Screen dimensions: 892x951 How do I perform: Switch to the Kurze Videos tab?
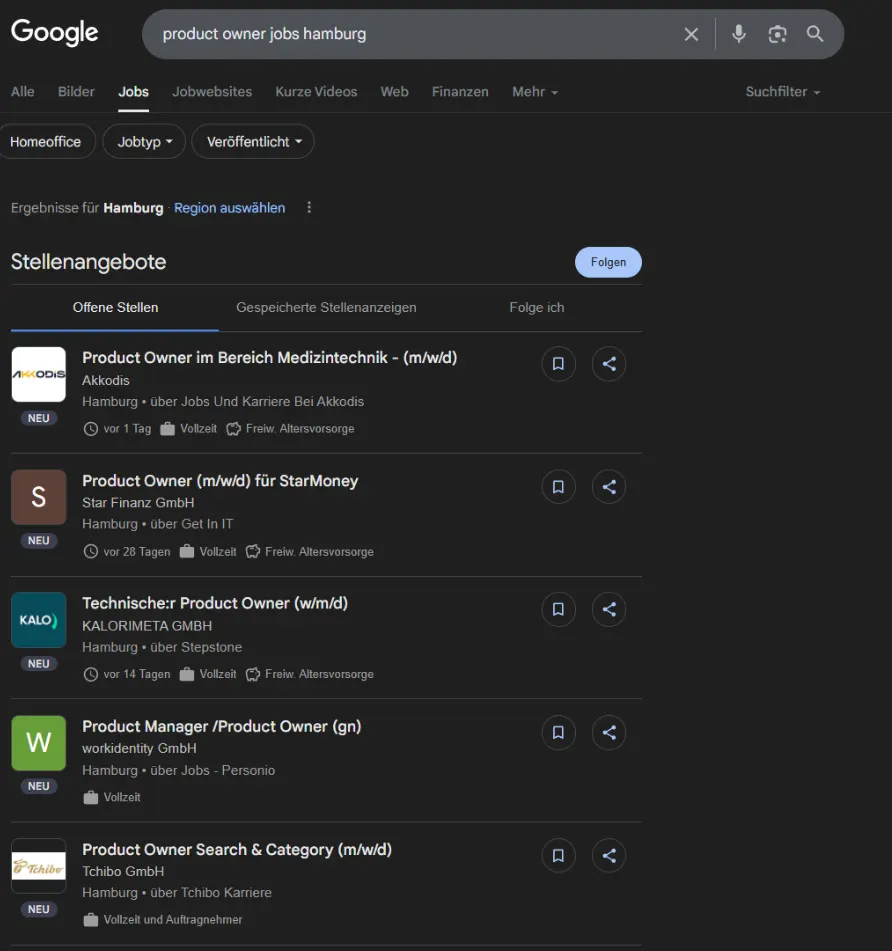317,92
